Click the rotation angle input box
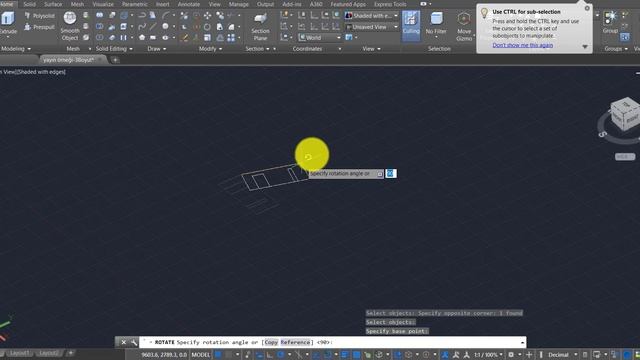 pos(390,173)
